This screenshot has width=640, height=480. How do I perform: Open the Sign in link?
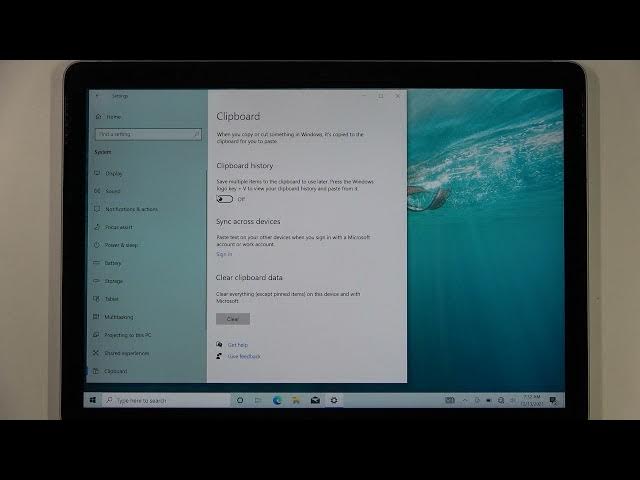click(224, 254)
